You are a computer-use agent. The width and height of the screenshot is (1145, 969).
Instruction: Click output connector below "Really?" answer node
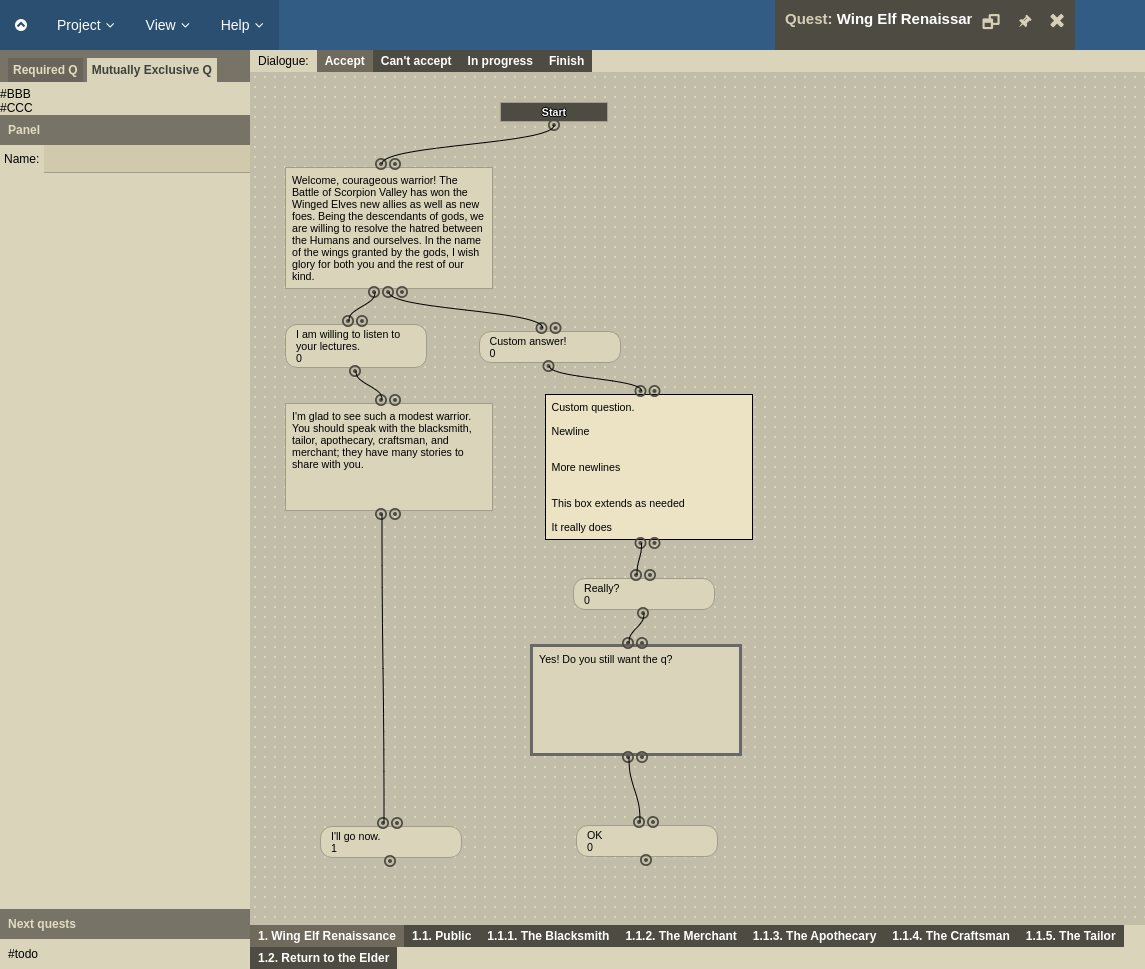tap(643, 614)
